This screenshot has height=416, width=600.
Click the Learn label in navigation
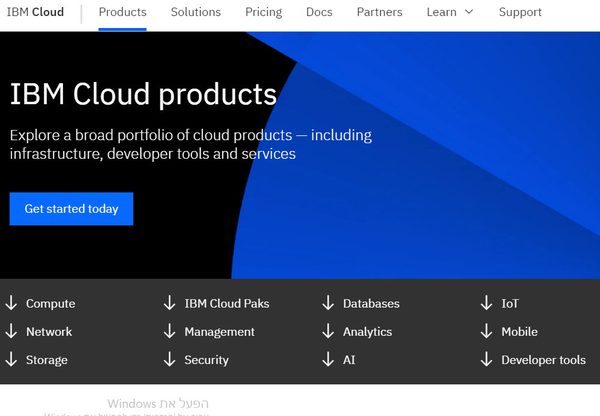pos(442,12)
